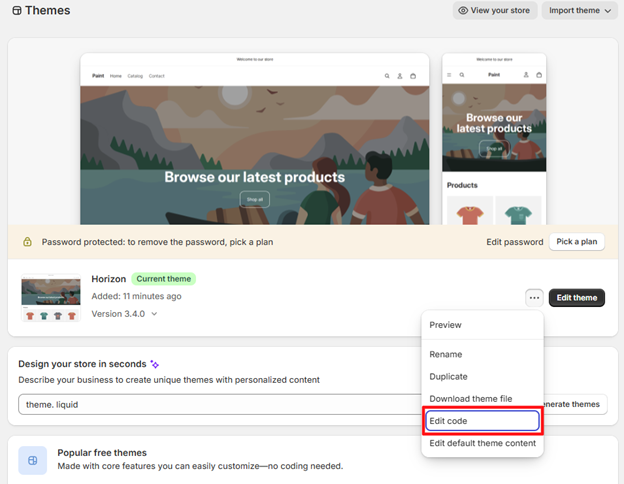Screen dimensions: 624x484
Task: Expand the Import theme dropdown
Action: tap(579, 10)
